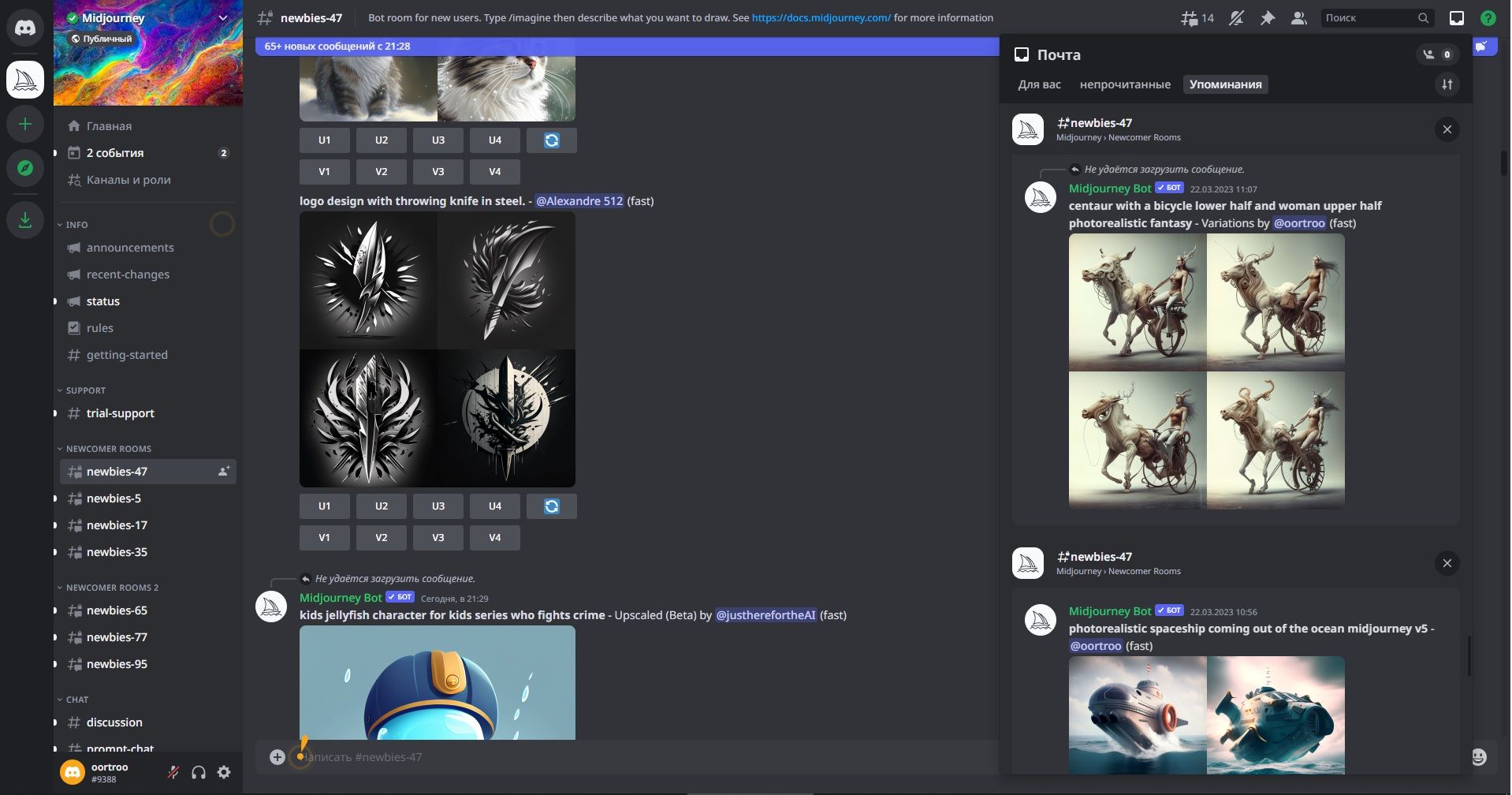1512x795 pixels.
Task: Collapse the NEWCOMER ROOMS category
Action: tap(108, 449)
